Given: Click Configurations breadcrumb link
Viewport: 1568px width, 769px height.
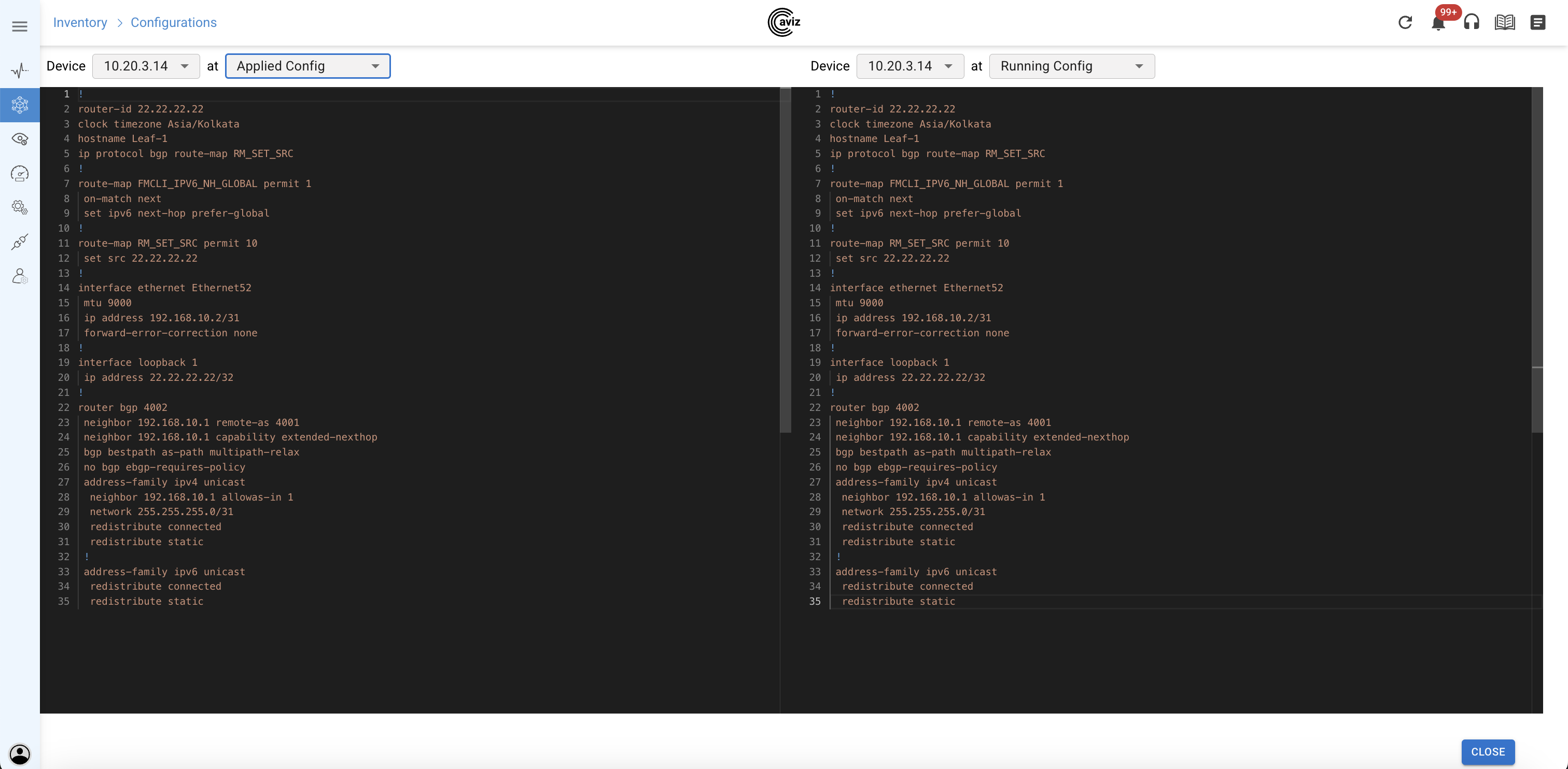Looking at the screenshot, I should coord(174,22).
